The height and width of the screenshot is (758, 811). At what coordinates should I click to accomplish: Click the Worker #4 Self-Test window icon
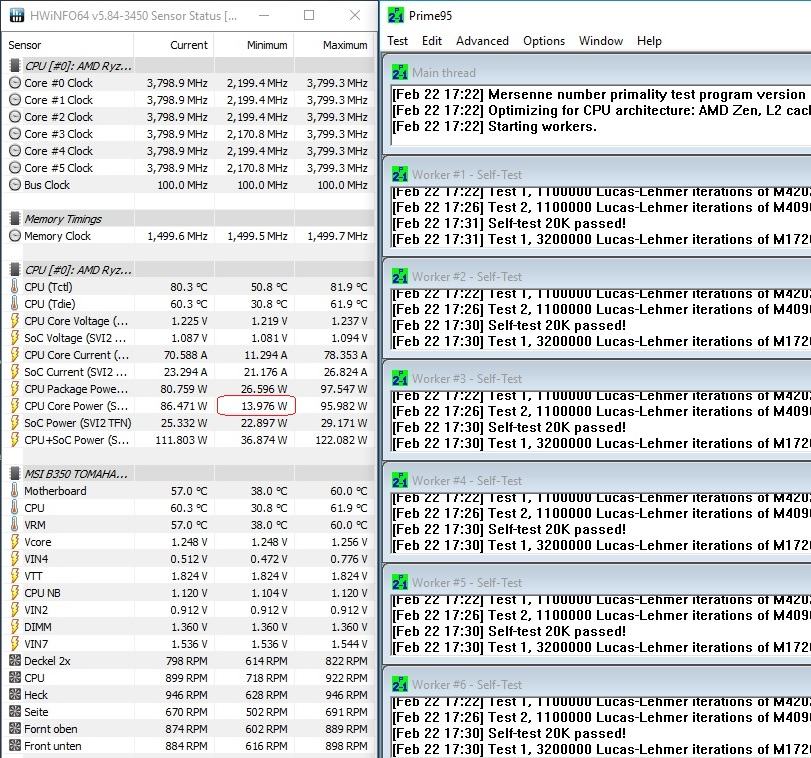[399, 480]
